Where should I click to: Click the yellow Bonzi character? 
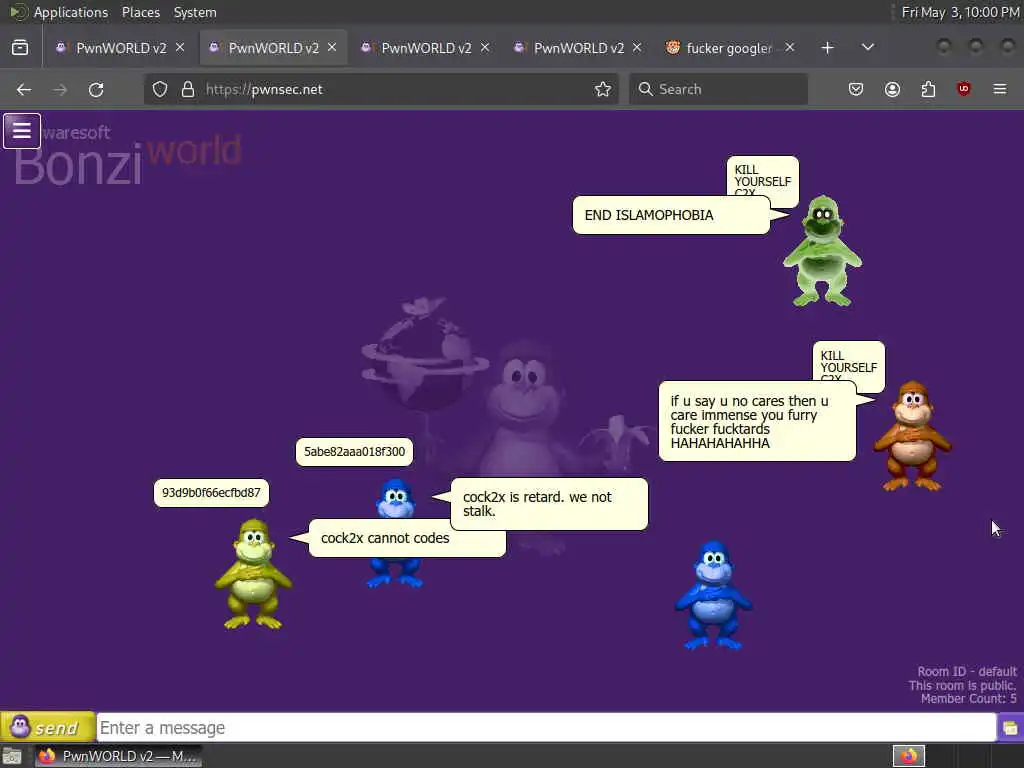tap(253, 574)
